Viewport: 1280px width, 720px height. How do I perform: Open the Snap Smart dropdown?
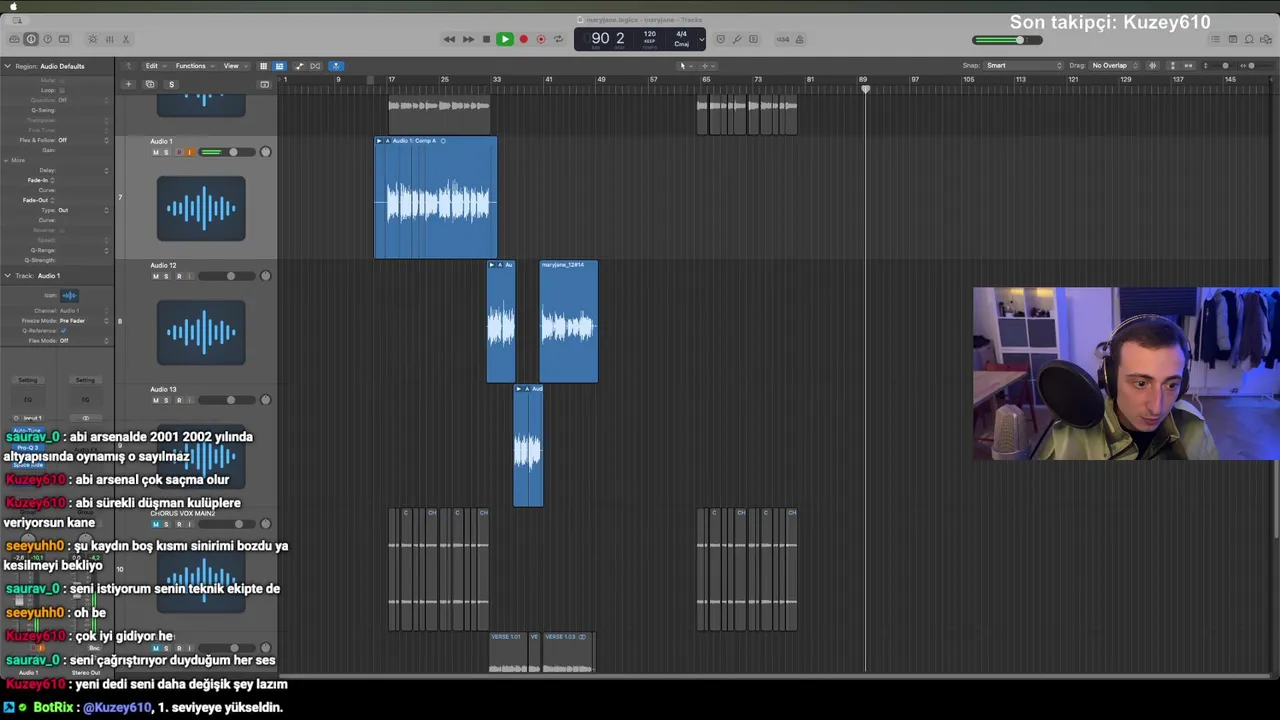point(1024,66)
